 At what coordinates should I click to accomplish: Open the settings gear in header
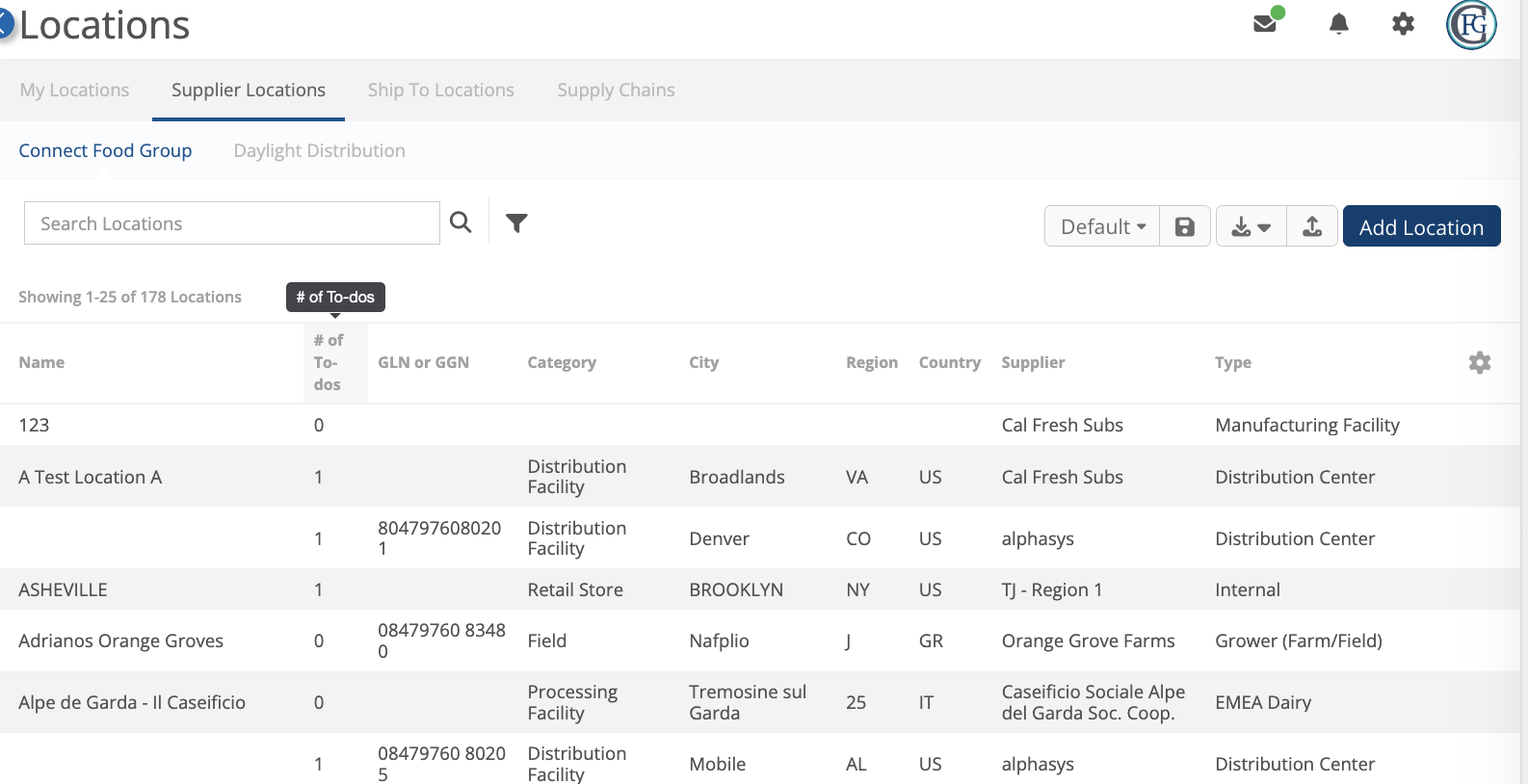click(x=1403, y=23)
